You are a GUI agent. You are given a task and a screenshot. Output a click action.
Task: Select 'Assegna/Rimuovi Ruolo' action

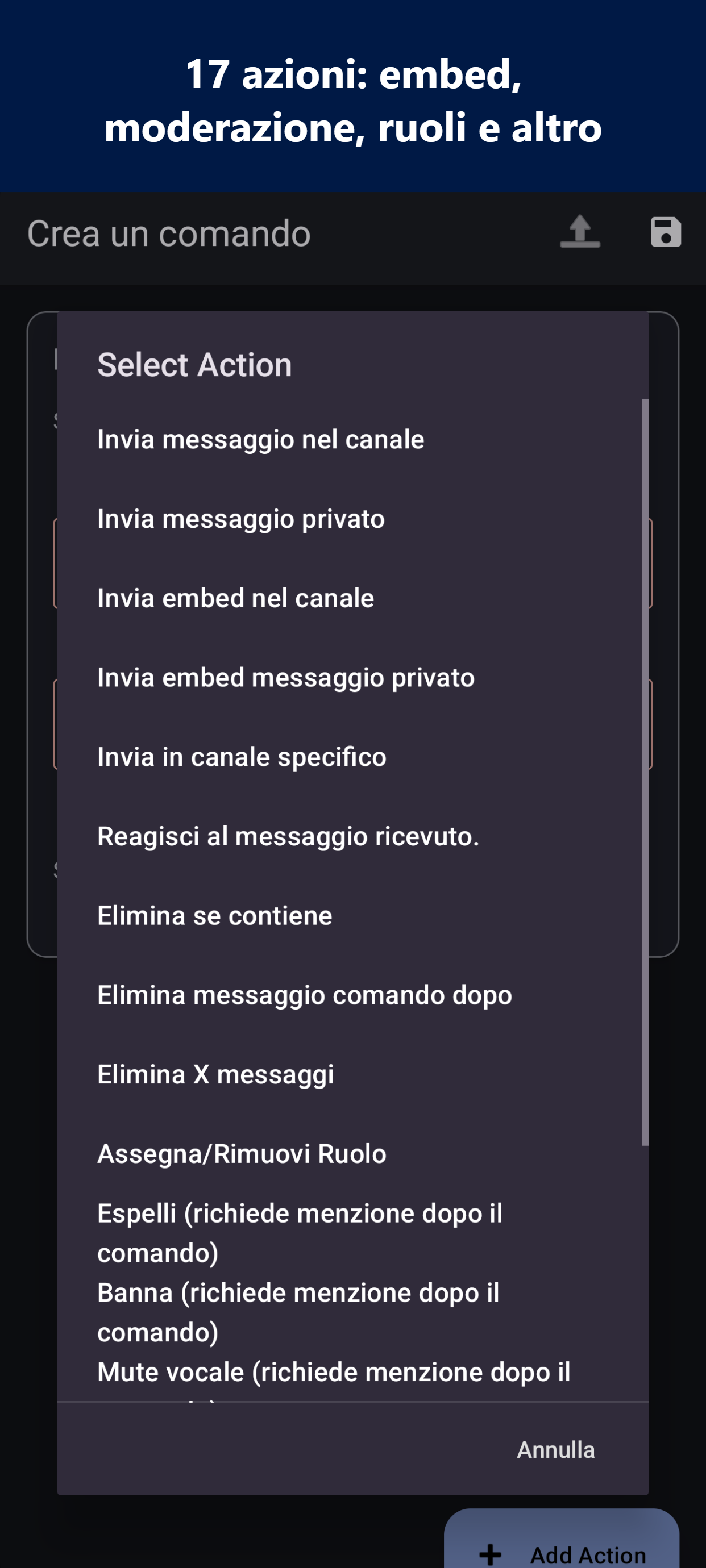[x=242, y=1153]
